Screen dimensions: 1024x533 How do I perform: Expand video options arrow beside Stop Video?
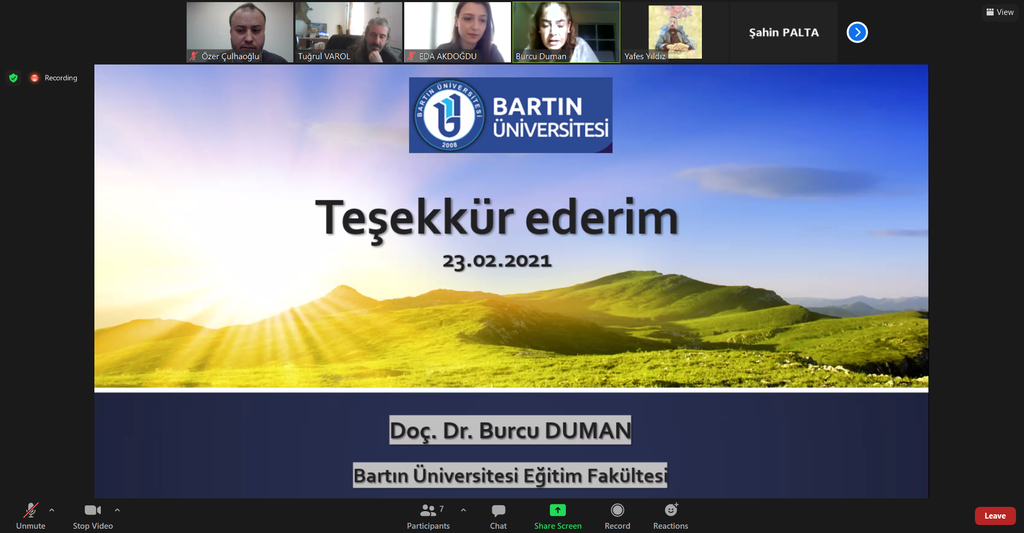point(117,509)
